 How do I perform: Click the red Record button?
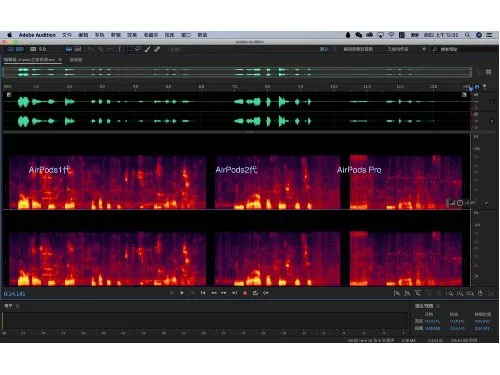pyautogui.click(x=245, y=293)
